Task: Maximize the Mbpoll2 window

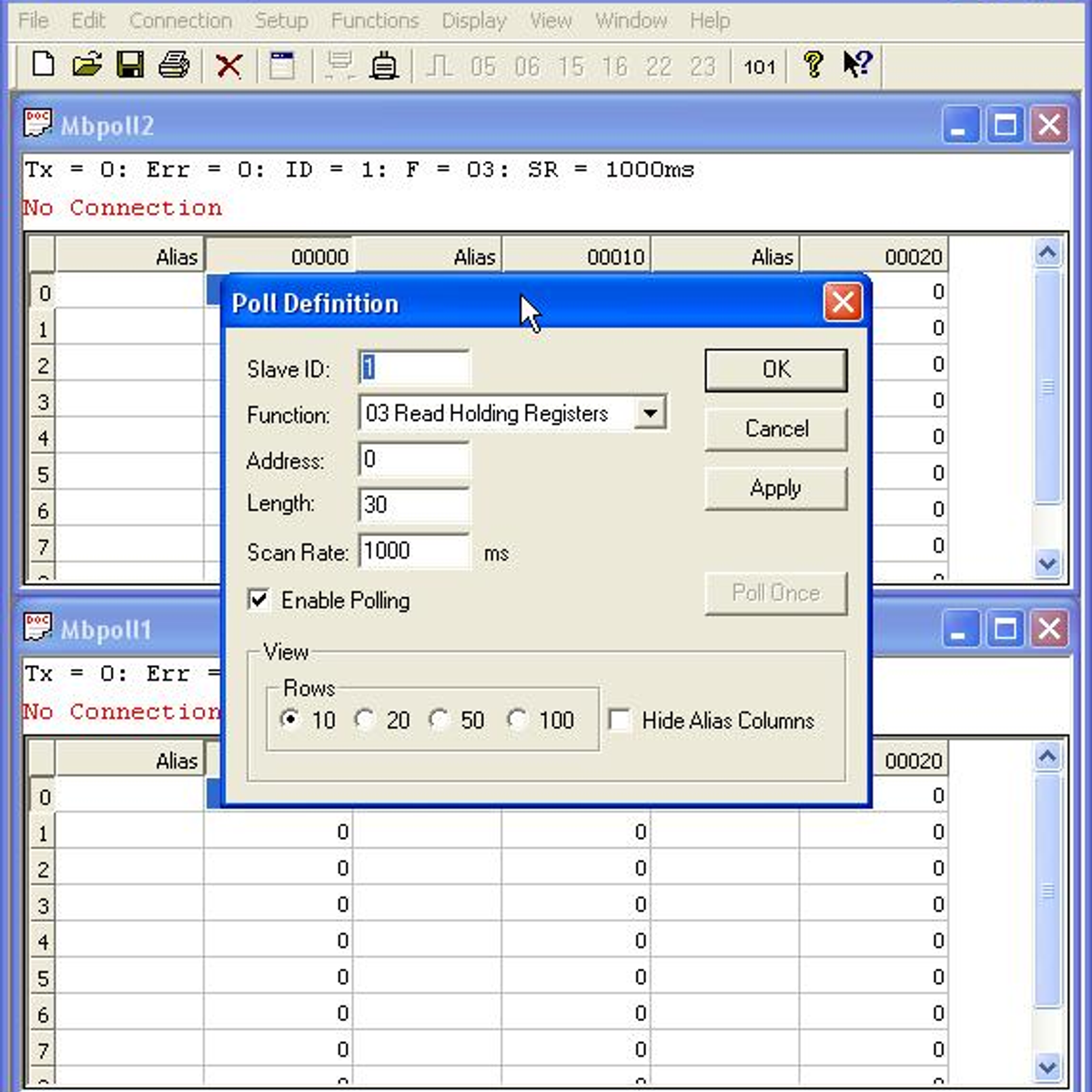Action: point(1005,125)
